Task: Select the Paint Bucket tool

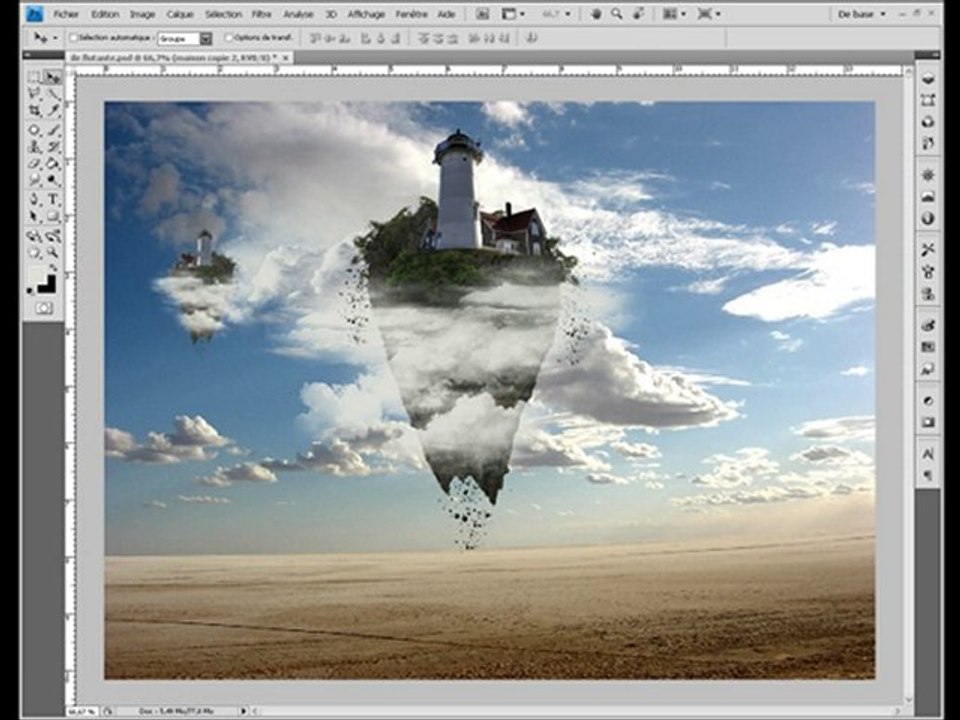Action: 53,164
